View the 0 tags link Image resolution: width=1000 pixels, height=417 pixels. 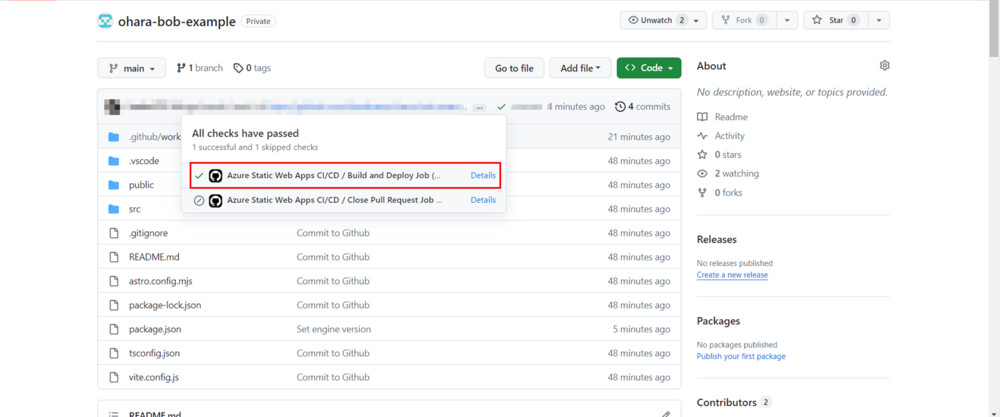tap(252, 68)
